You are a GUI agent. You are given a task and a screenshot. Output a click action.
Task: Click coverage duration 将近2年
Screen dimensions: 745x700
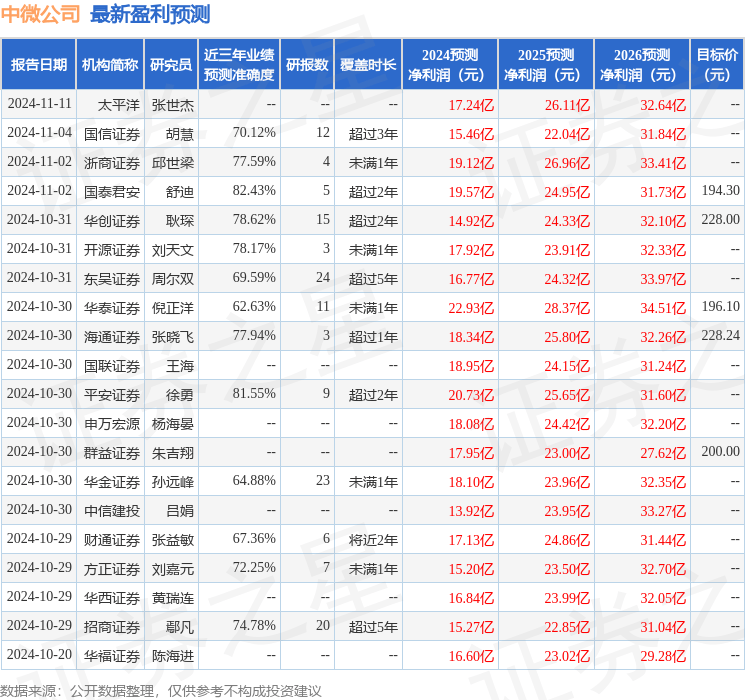373,540
